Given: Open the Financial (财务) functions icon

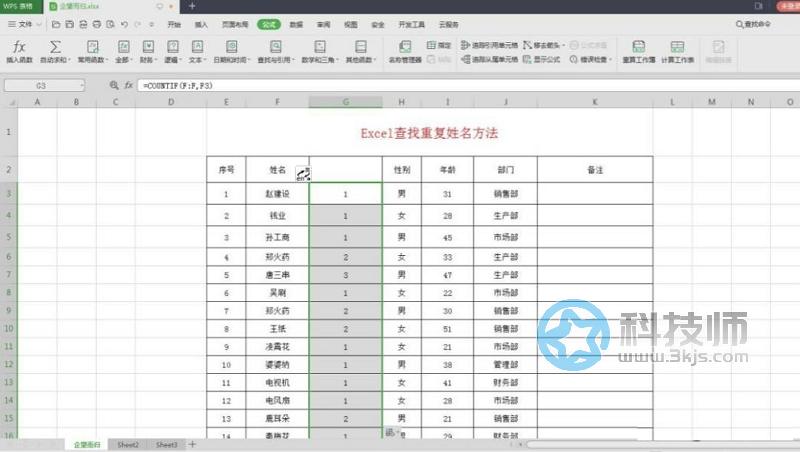Looking at the screenshot, I should (x=148, y=47).
